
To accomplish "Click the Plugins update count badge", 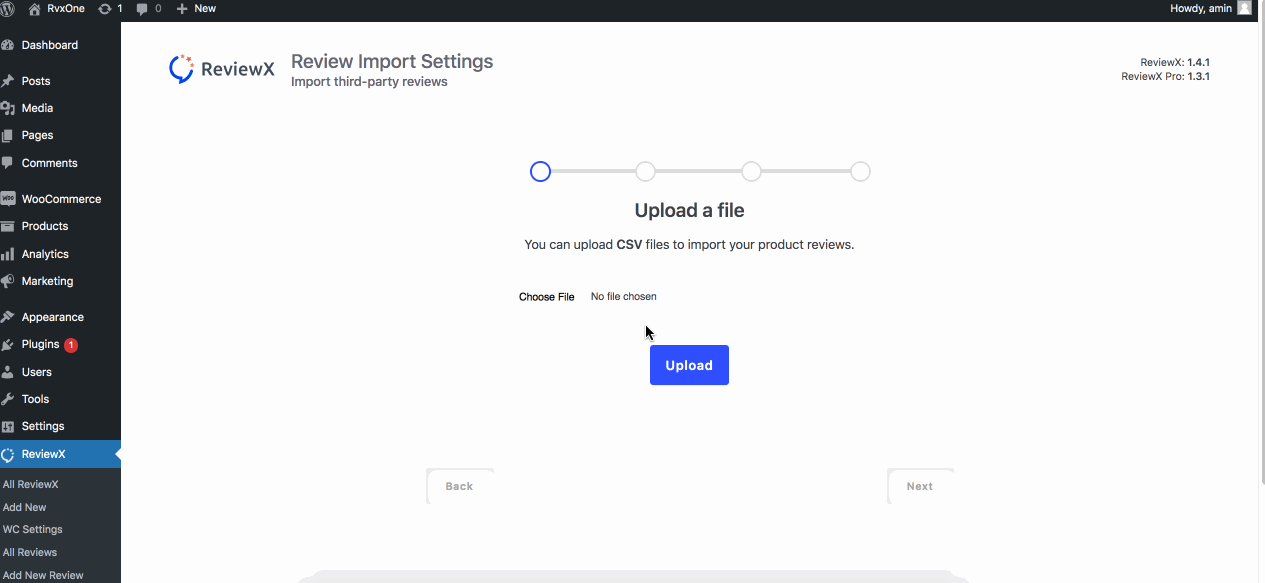I will (71, 345).
